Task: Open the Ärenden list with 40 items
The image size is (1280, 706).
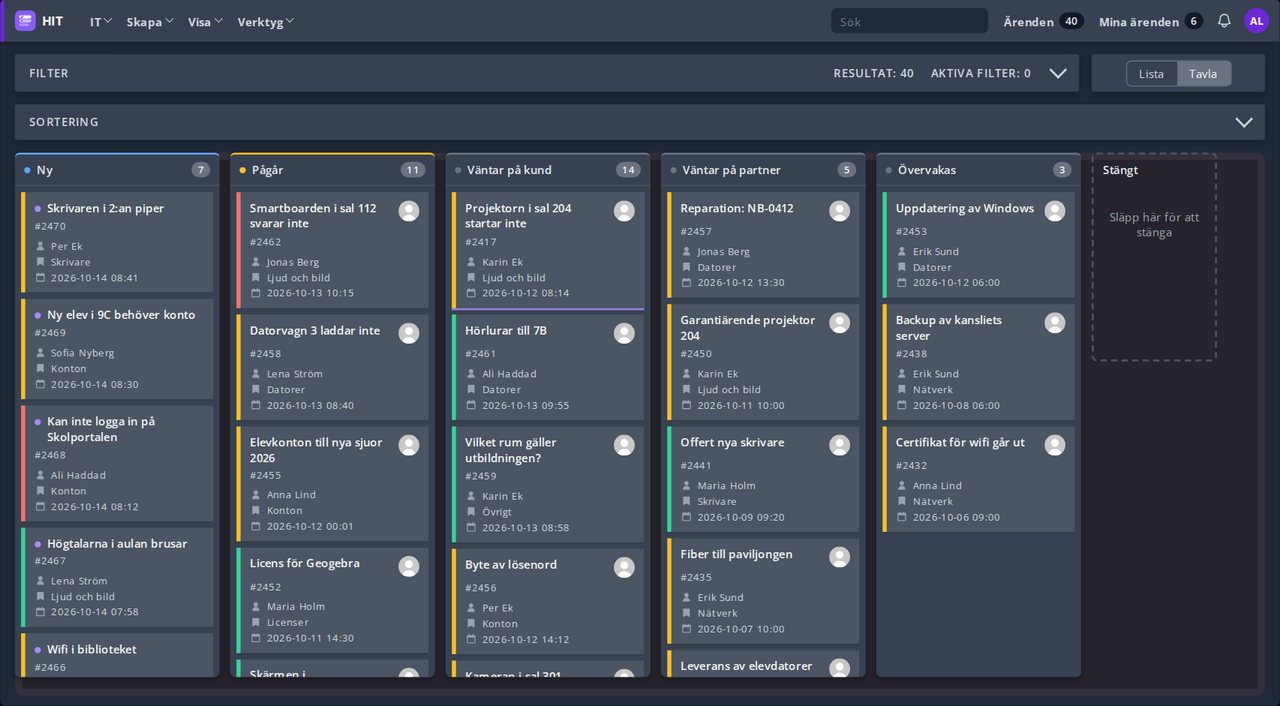Action: point(1043,21)
